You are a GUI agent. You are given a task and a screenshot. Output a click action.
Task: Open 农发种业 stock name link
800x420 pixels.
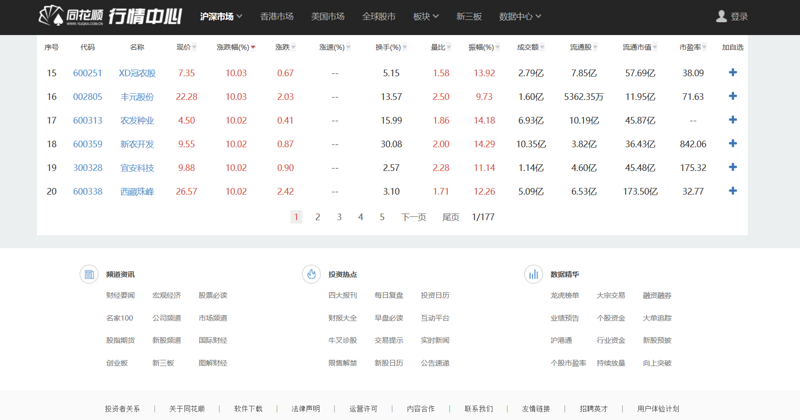(x=137, y=120)
